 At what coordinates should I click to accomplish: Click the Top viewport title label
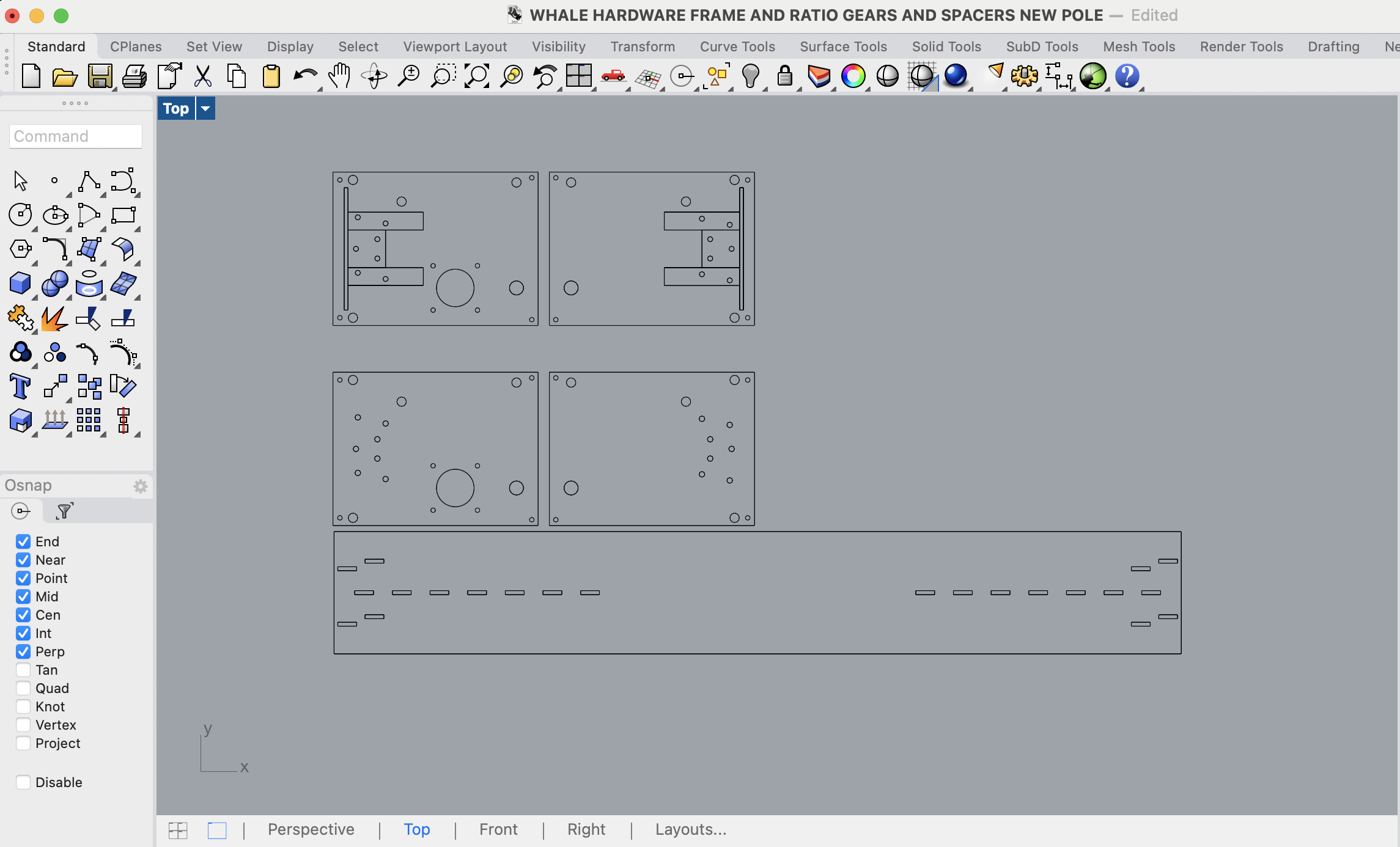coord(176,109)
